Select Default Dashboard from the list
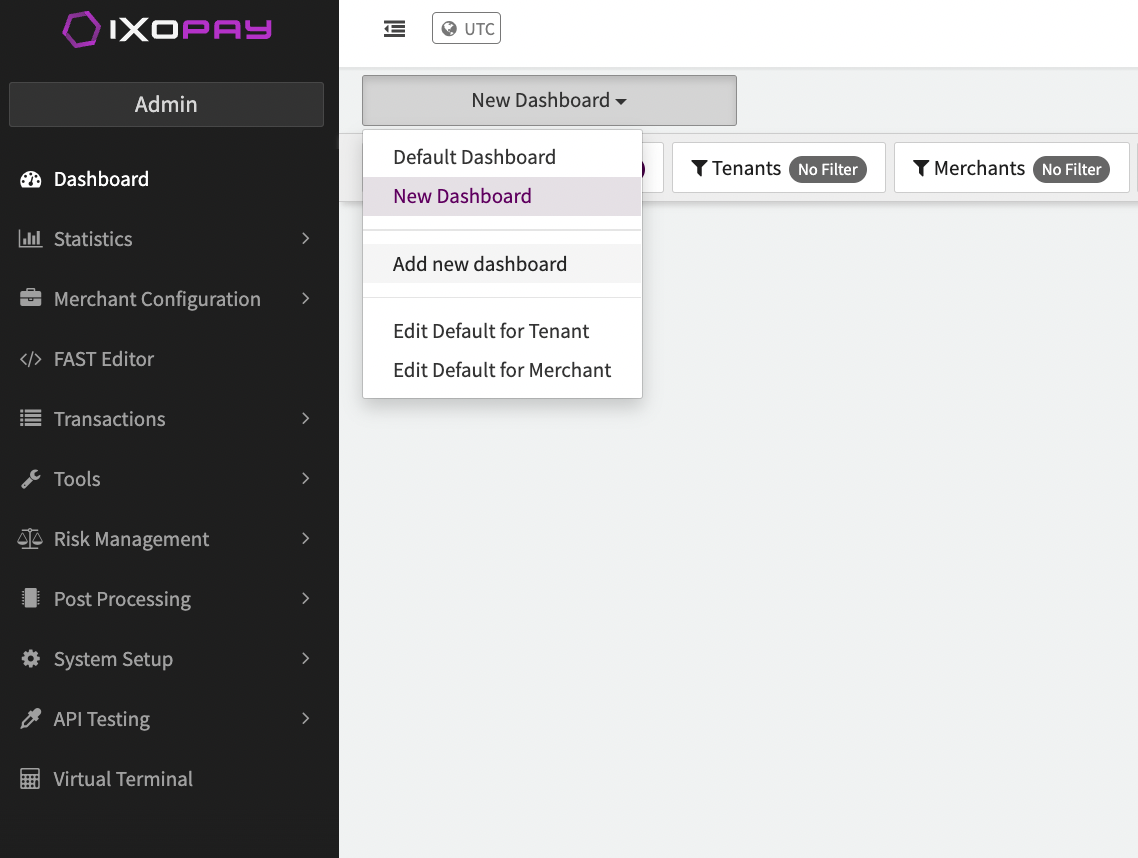Image resolution: width=1138 pixels, height=858 pixels. 474,157
